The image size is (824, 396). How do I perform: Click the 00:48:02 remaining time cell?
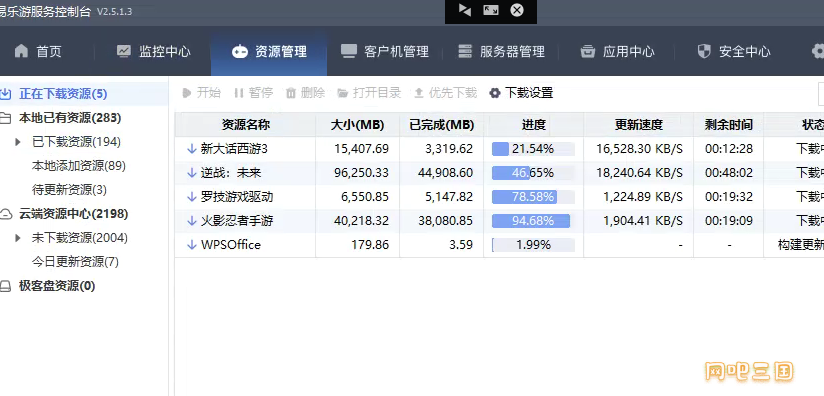(729, 173)
